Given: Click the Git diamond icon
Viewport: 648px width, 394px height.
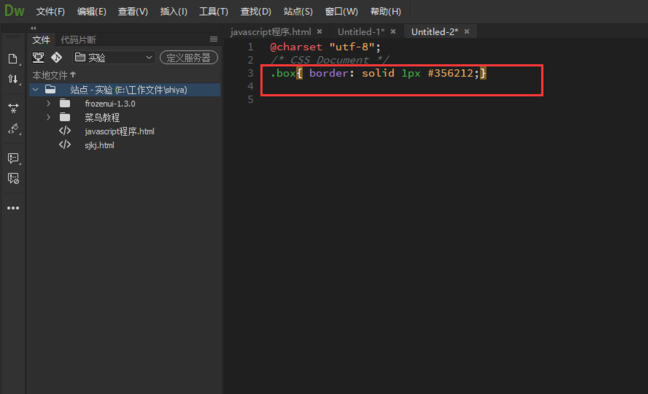Looking at the screenshot, I should 57,57.
